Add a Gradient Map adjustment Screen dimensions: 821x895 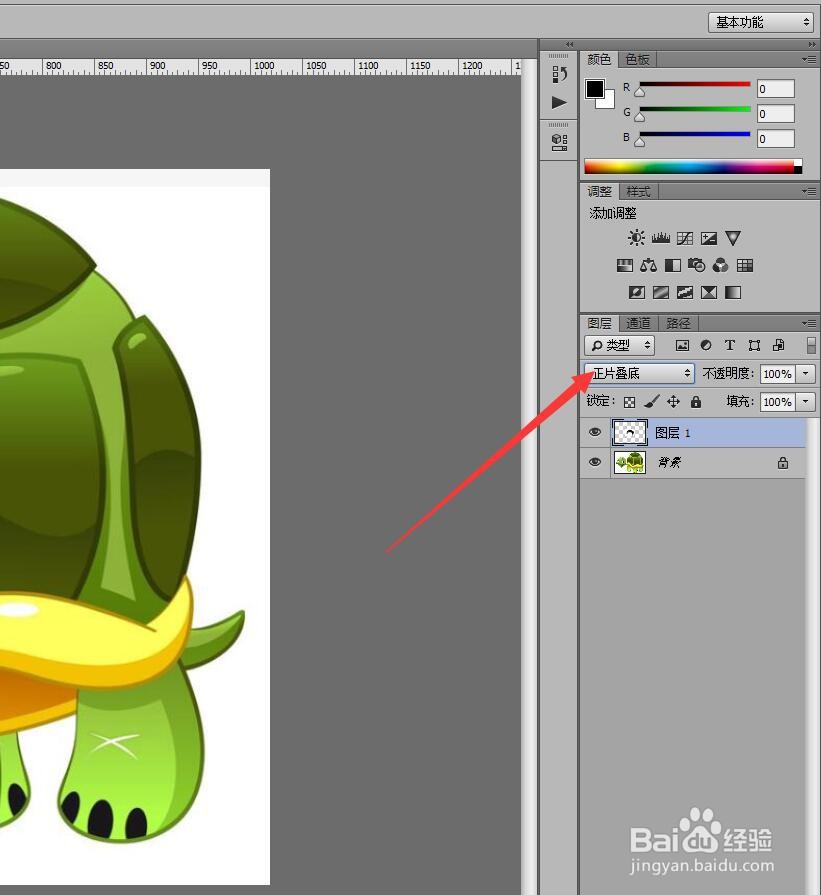(733, 293)
